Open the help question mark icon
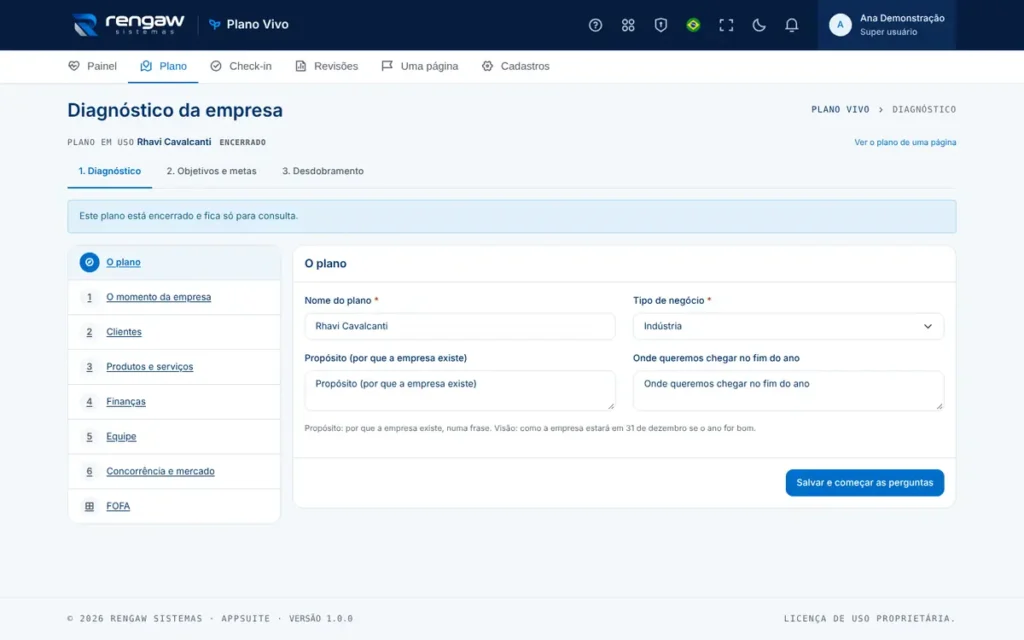1024x640 pixels. click(x=595, y=25)
